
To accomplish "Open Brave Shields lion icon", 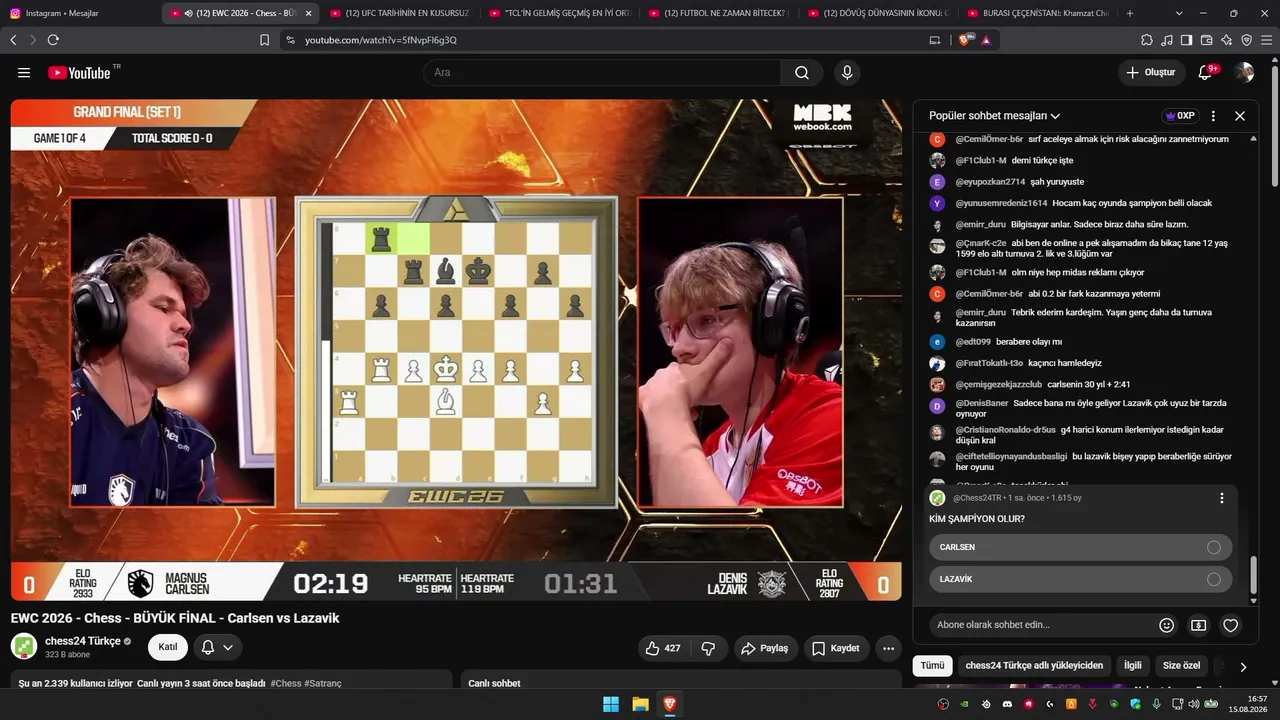I will (x=965, y=40).
